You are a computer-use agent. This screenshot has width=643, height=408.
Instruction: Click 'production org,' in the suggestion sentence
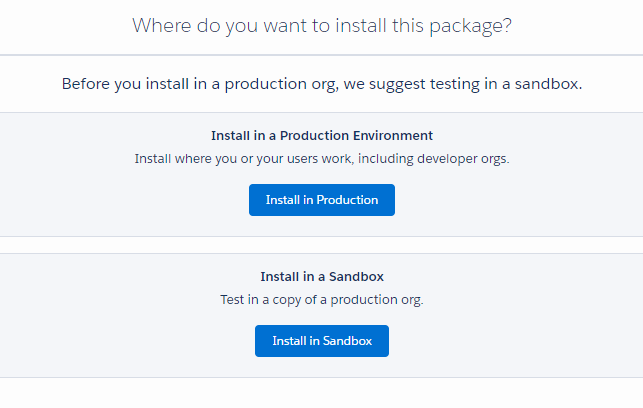pyautogui.click(x=282, y=84)
